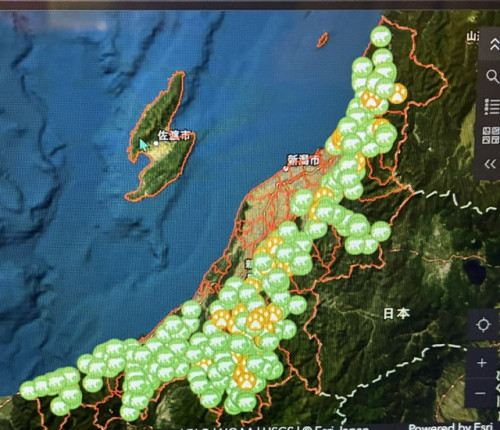This screenshot has height=430, width=500.
Task: Open the legend list panel icon
Action: pyautogui.click(x=491, y=106)
